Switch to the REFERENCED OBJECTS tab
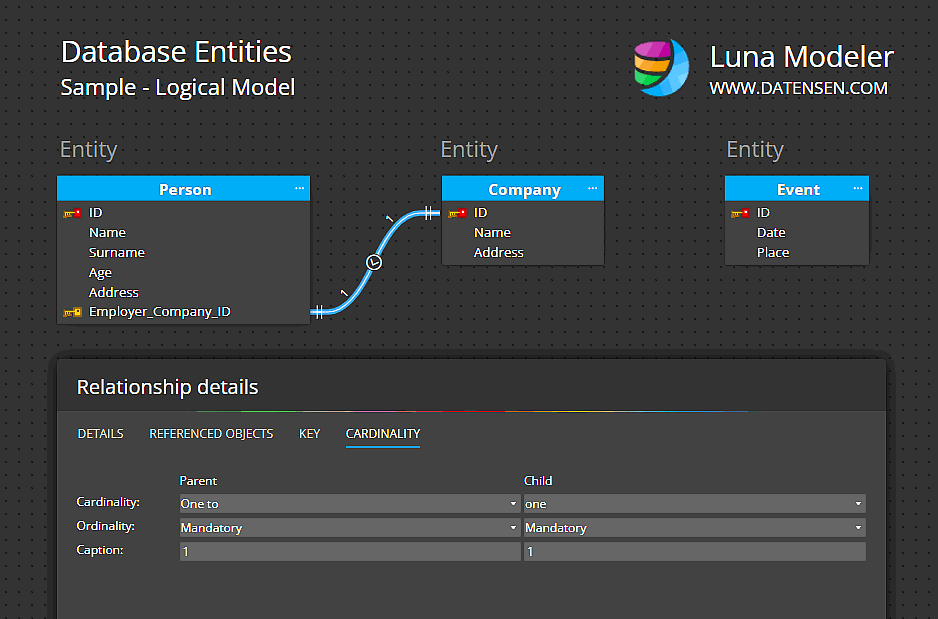This screenshot has width=938, height=619. 211,433
